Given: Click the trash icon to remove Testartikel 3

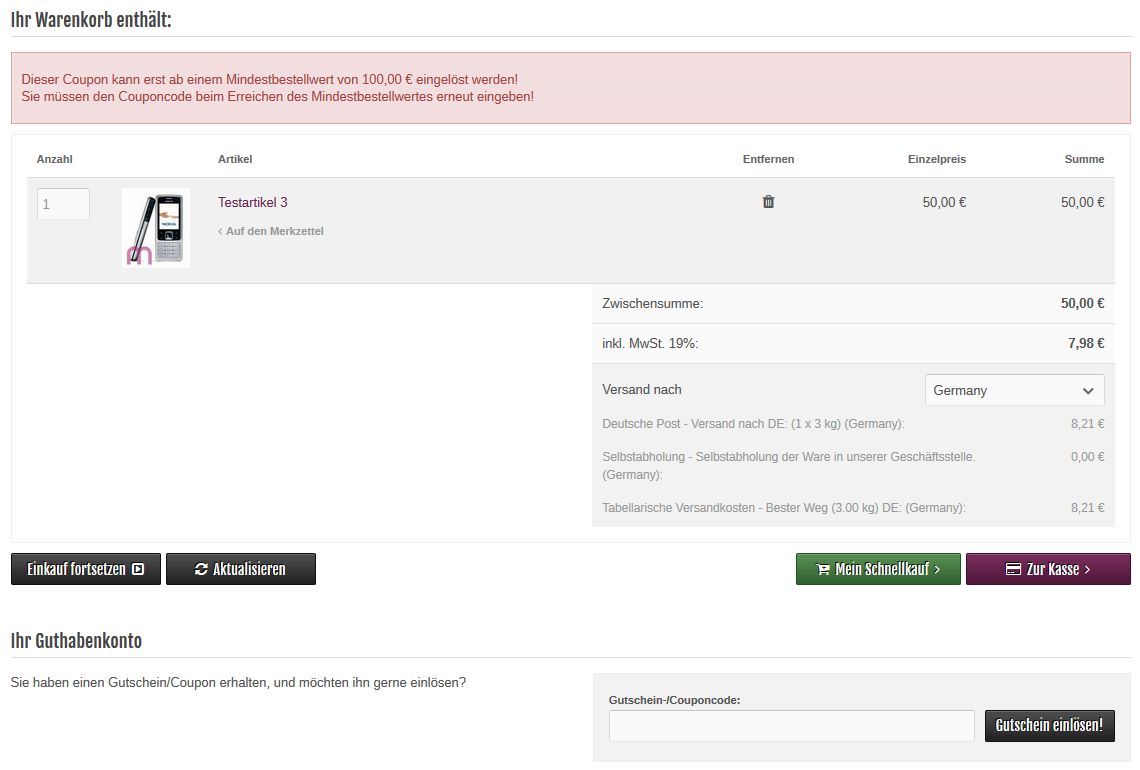Looking at the screenshot, I should pos(768,202).
